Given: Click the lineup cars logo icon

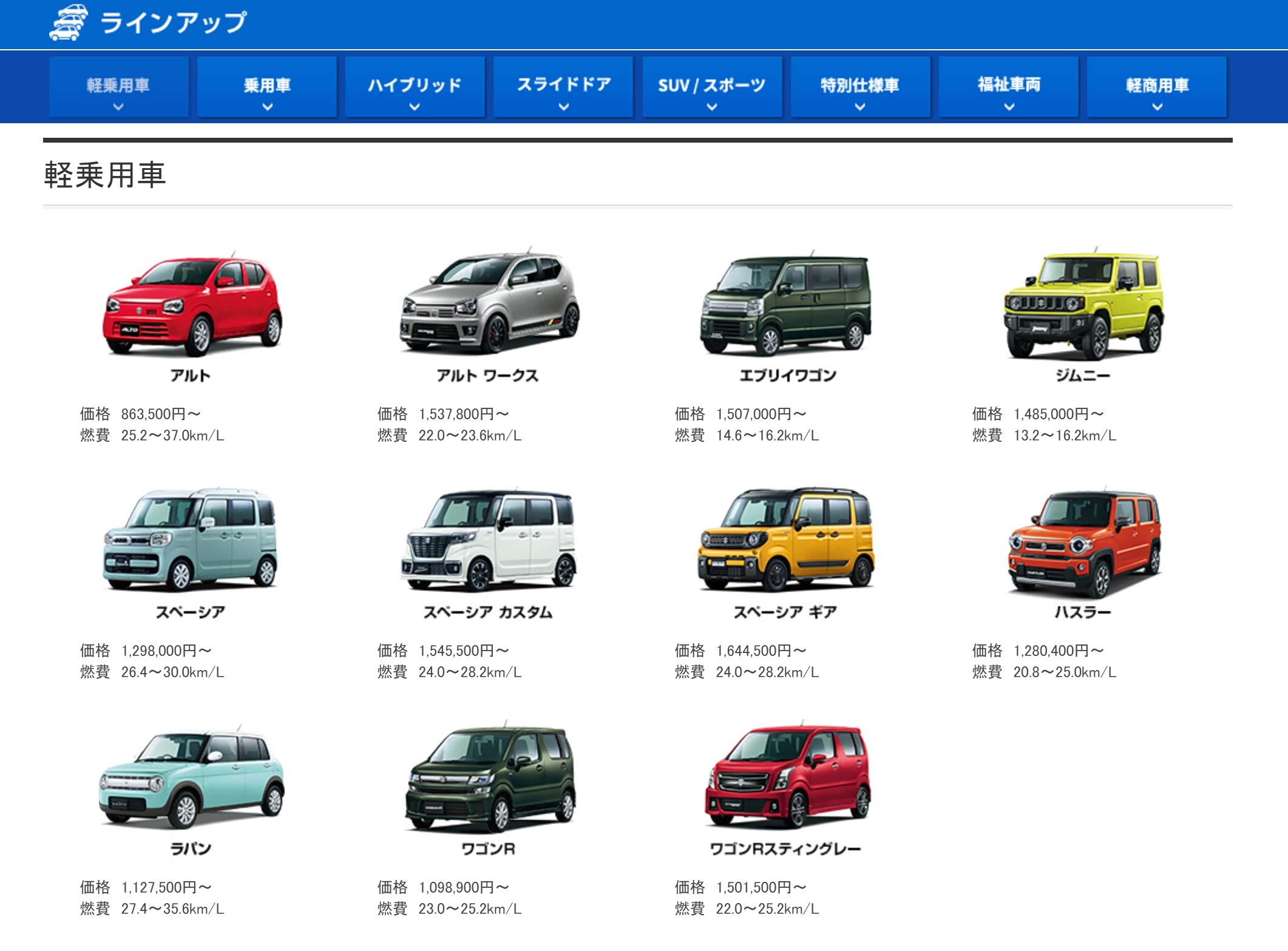Looking at the screenshot, I should click(68, 23).
